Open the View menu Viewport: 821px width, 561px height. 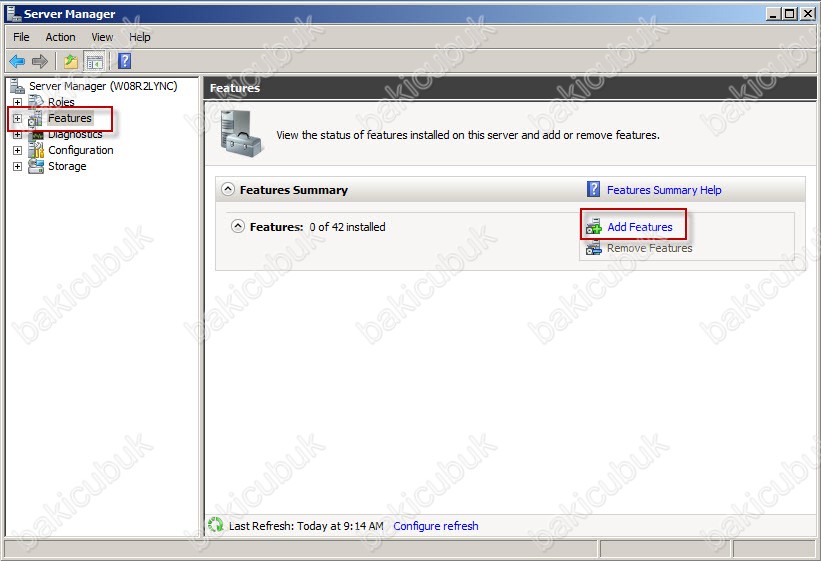pyautogui.click(x=102, y=37)
